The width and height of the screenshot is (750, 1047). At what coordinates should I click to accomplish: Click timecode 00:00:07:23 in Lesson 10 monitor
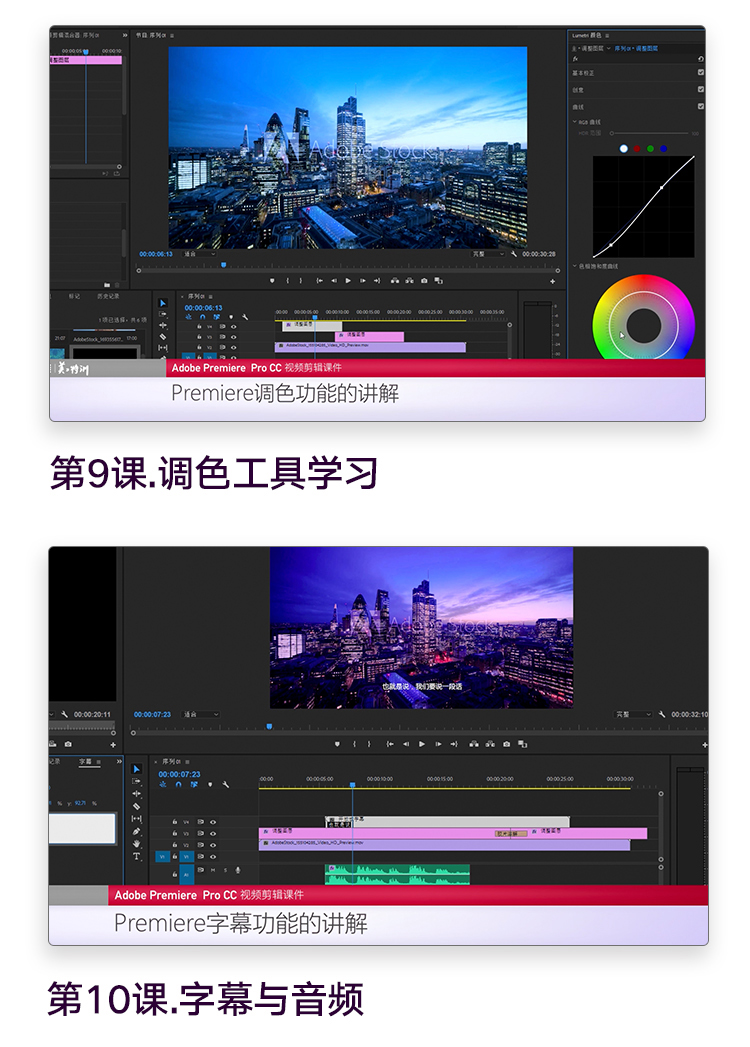coord(152,714)
